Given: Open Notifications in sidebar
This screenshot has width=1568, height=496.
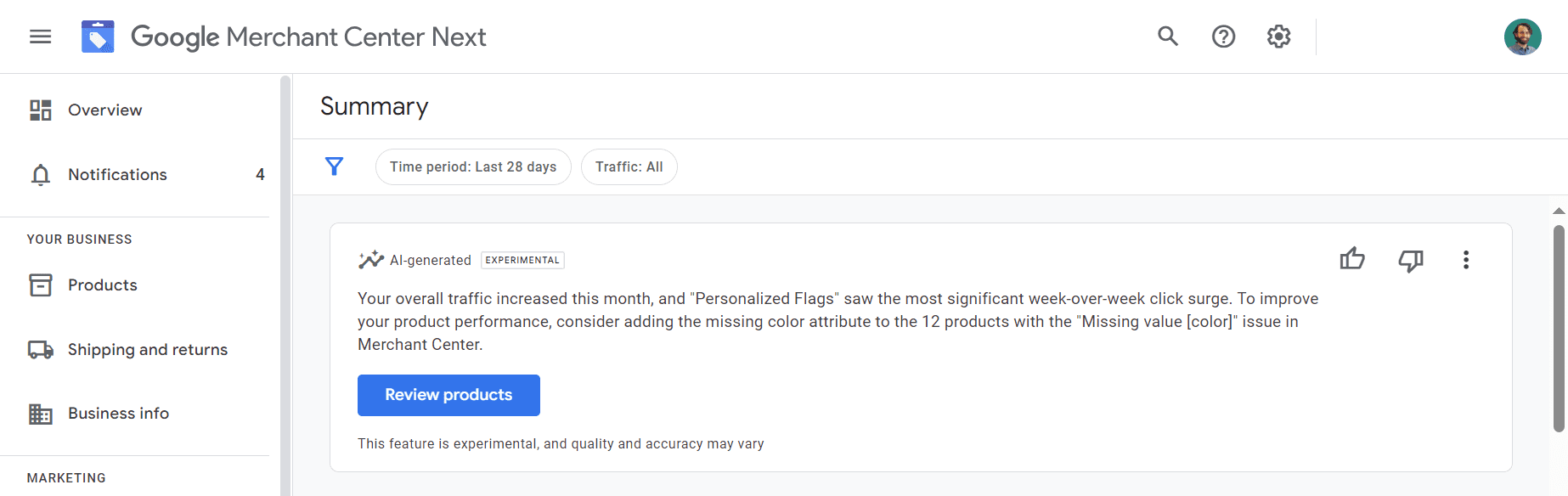Looking at the screenshot, I should coord(117,175).
